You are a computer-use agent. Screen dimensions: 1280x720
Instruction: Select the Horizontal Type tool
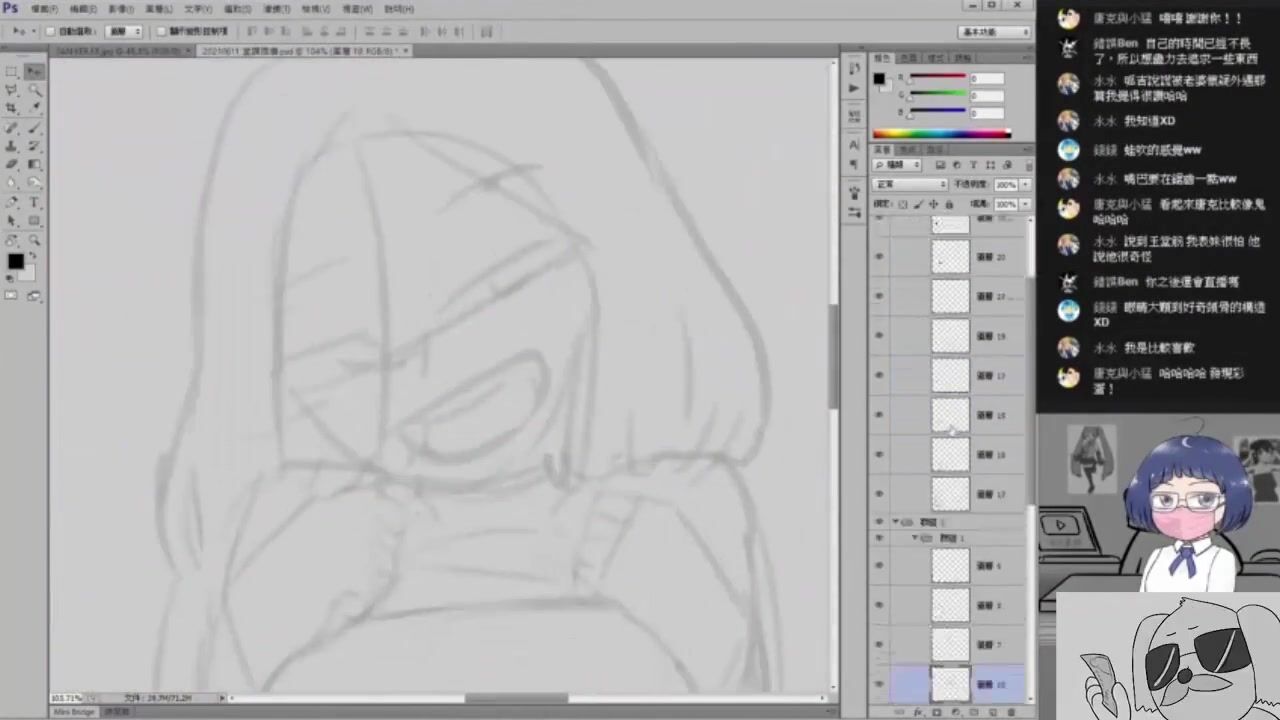34,202
